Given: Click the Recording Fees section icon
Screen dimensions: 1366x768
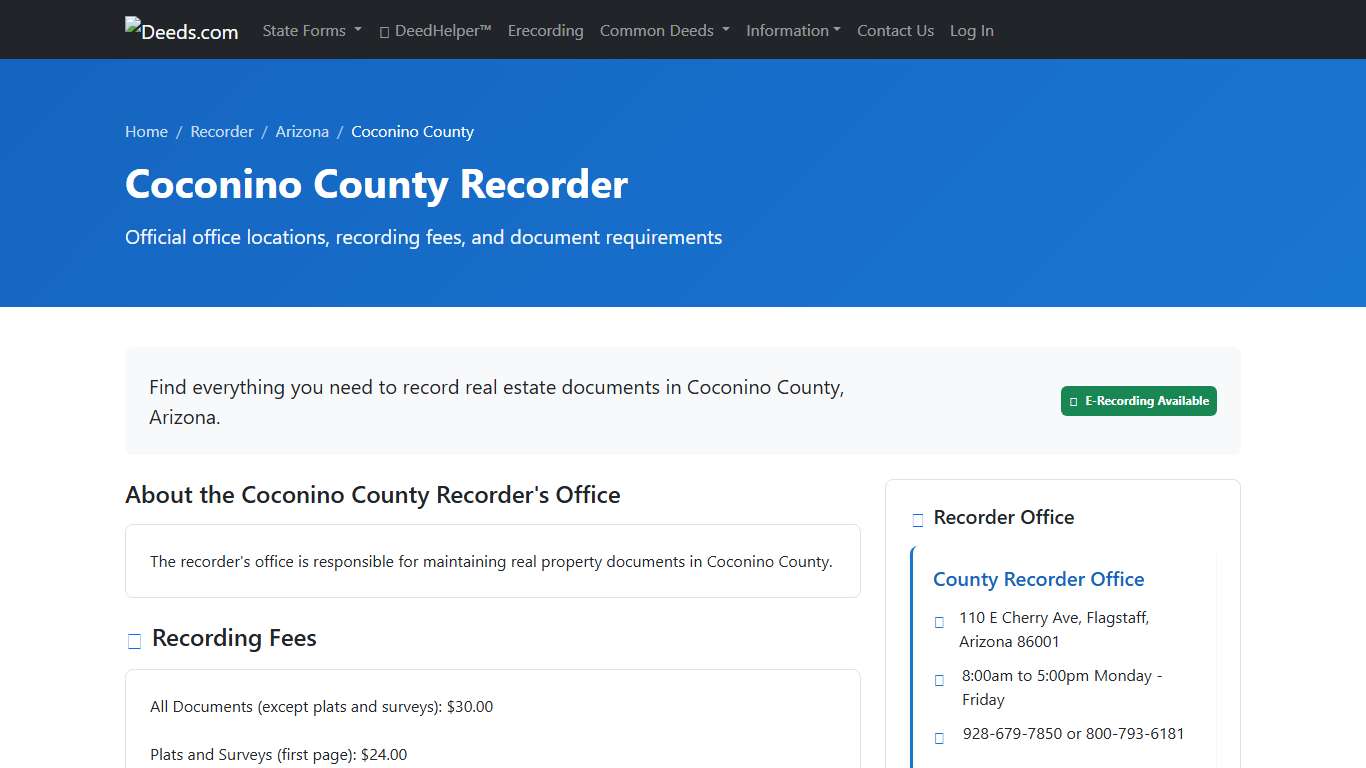Looking at the screenshot, I should [x=134, y=640].
